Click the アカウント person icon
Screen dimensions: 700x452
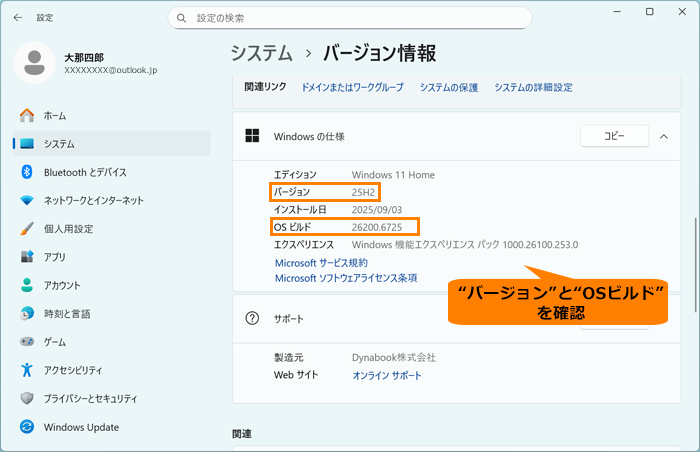(27, 285)
